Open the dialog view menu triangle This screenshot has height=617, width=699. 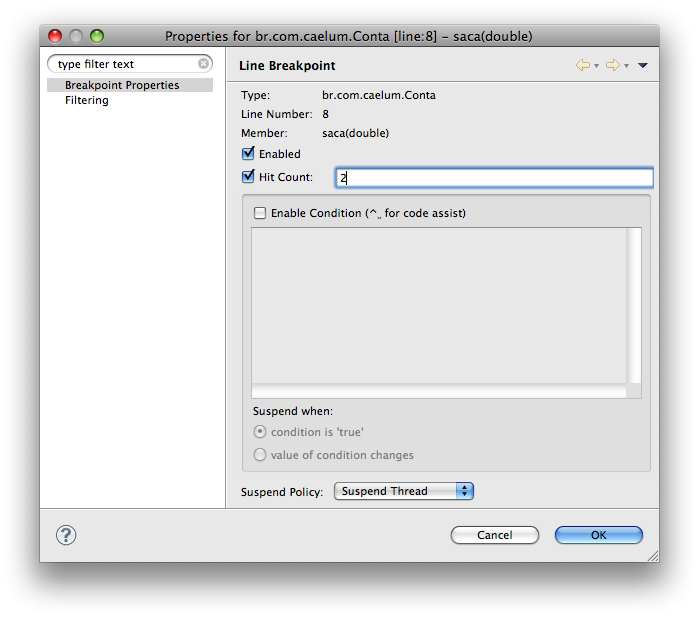click(x=643, y=65)
